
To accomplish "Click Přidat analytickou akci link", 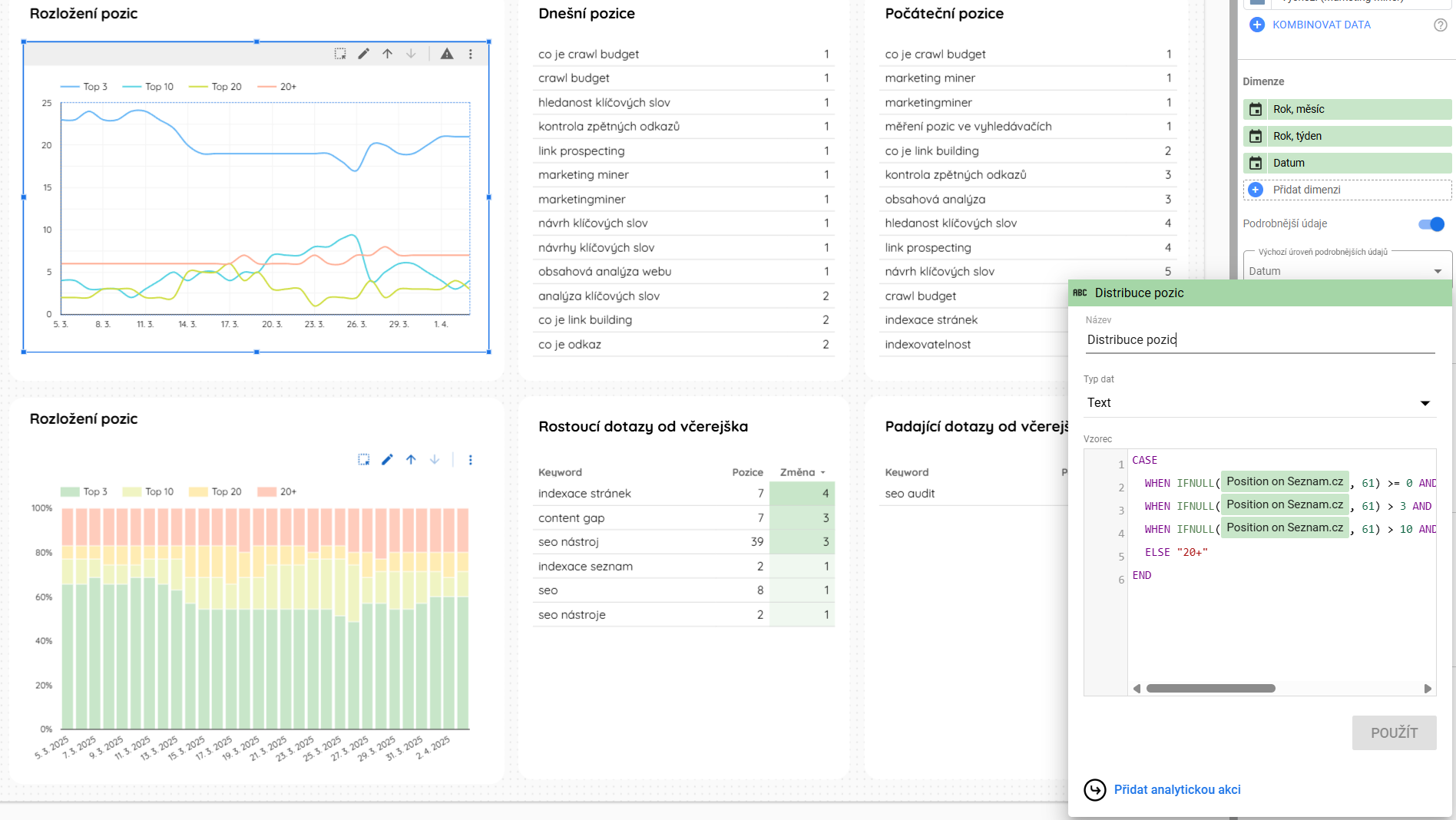I will tap(1177, 789).
